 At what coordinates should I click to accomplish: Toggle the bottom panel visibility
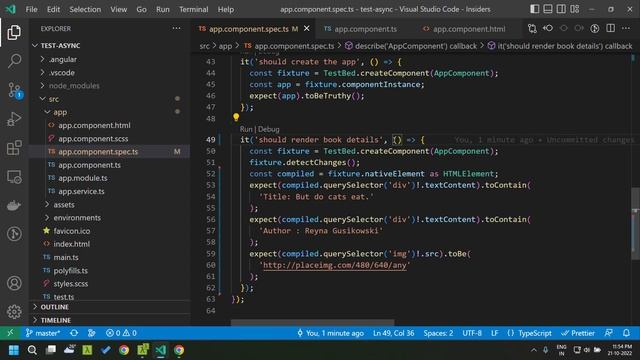pos(548,9)
